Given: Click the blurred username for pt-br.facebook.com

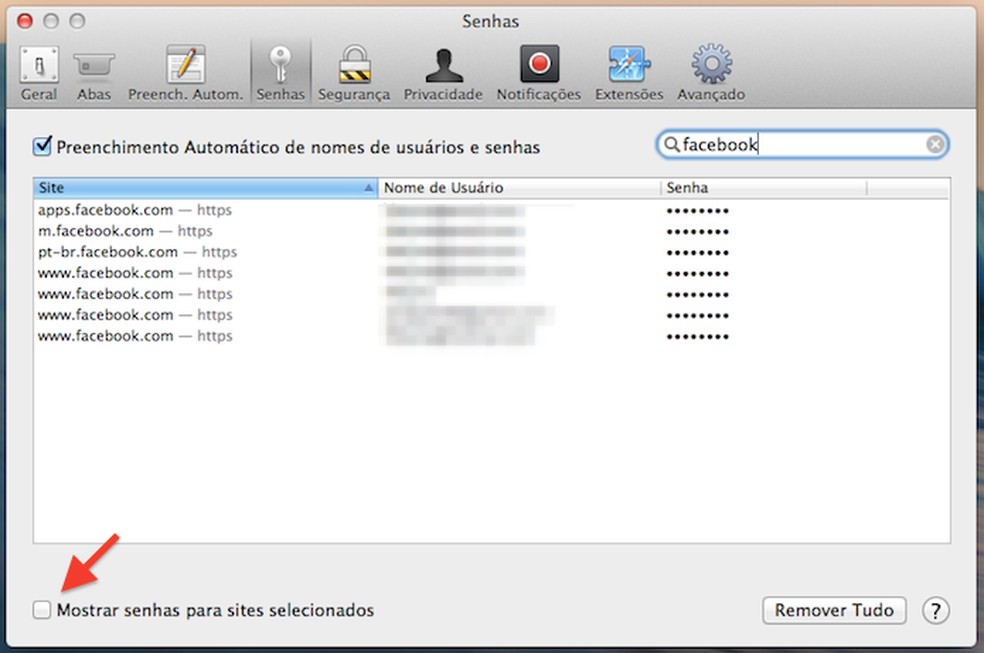Looking at the screenshot, I should (456, 252).
